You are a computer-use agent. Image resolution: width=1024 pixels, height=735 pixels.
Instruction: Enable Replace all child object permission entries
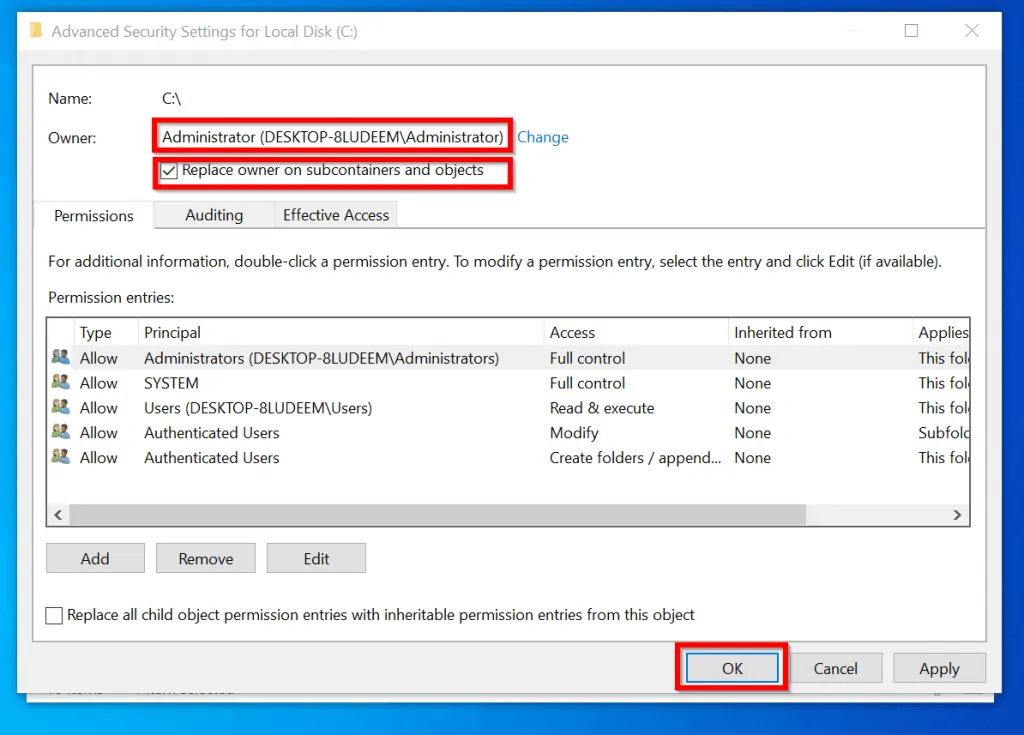(54, 615)
